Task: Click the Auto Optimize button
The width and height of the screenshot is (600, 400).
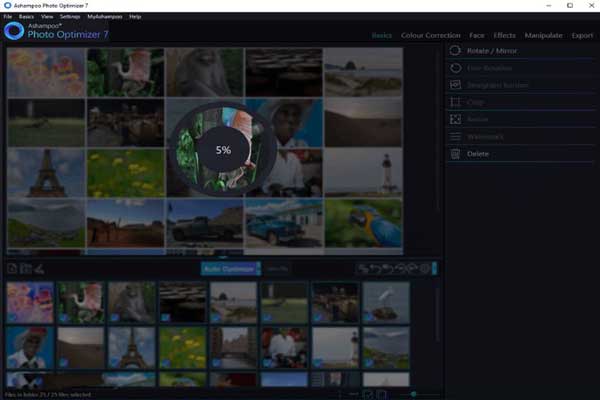Action: [x=229, y=269]
